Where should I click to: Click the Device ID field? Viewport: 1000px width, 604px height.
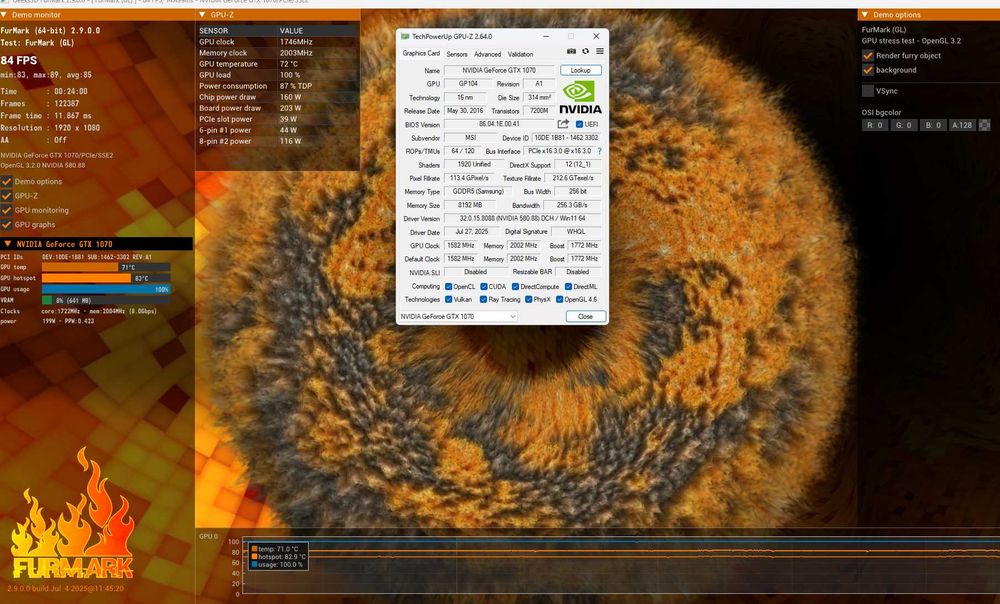tap(566, 138)
